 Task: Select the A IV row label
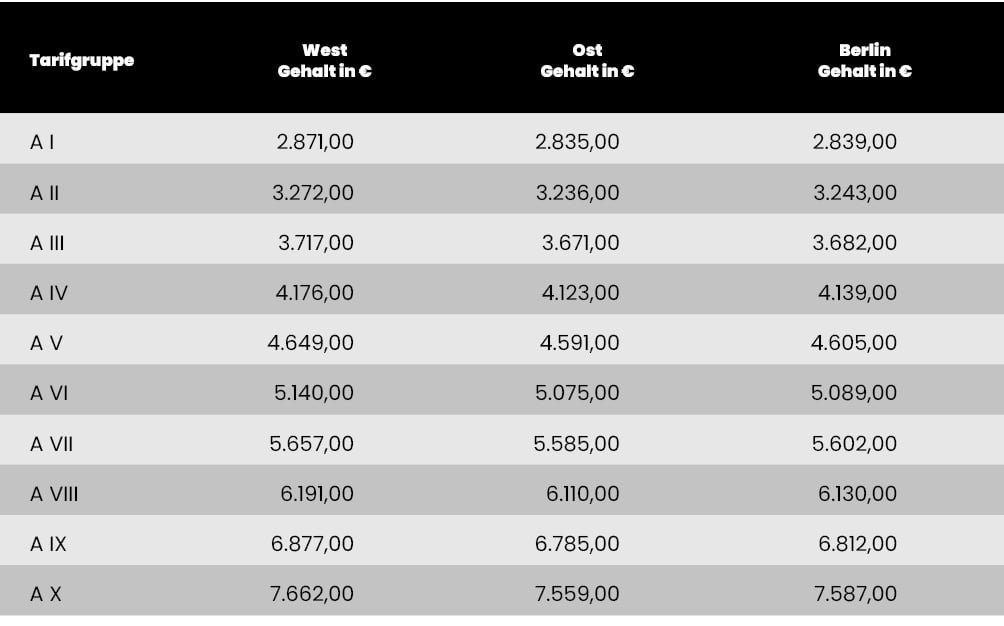[49, 293]
